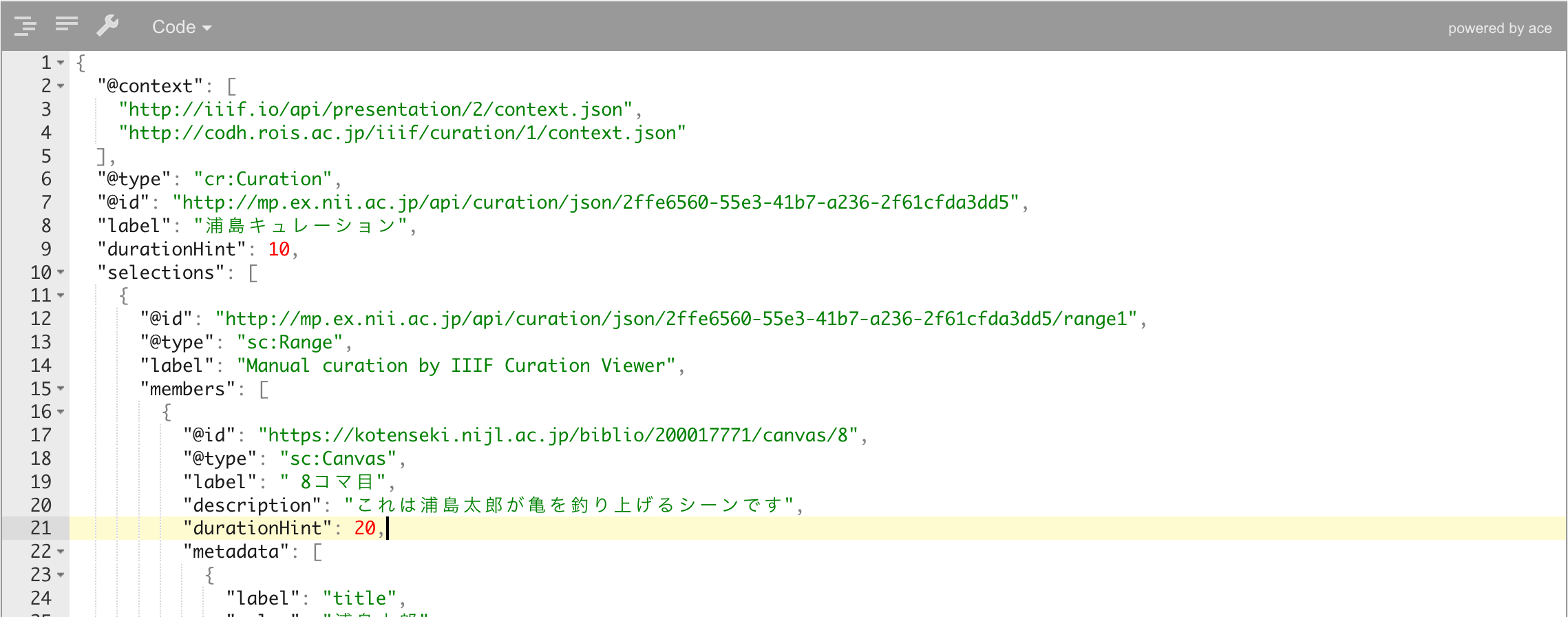This screenshot has height=617, width=1568.
Task: Collapse the members array at line 15
Action: coord(61,388)
